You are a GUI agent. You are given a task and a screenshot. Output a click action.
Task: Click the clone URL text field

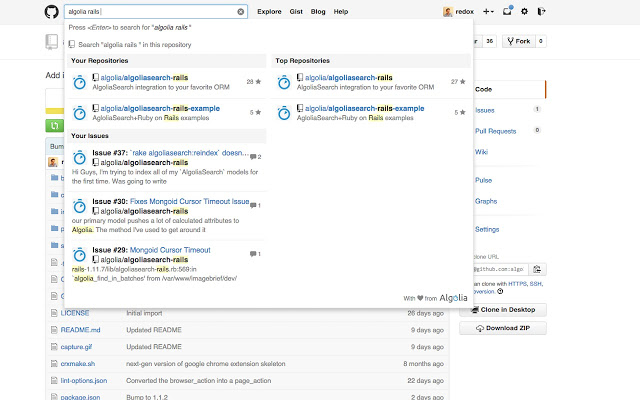pyautogui.click(x=500, y=269)
